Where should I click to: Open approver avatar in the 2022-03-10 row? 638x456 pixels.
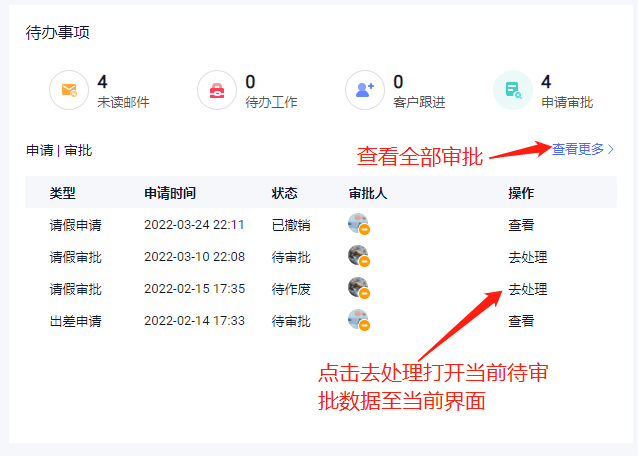pos(359,256)
